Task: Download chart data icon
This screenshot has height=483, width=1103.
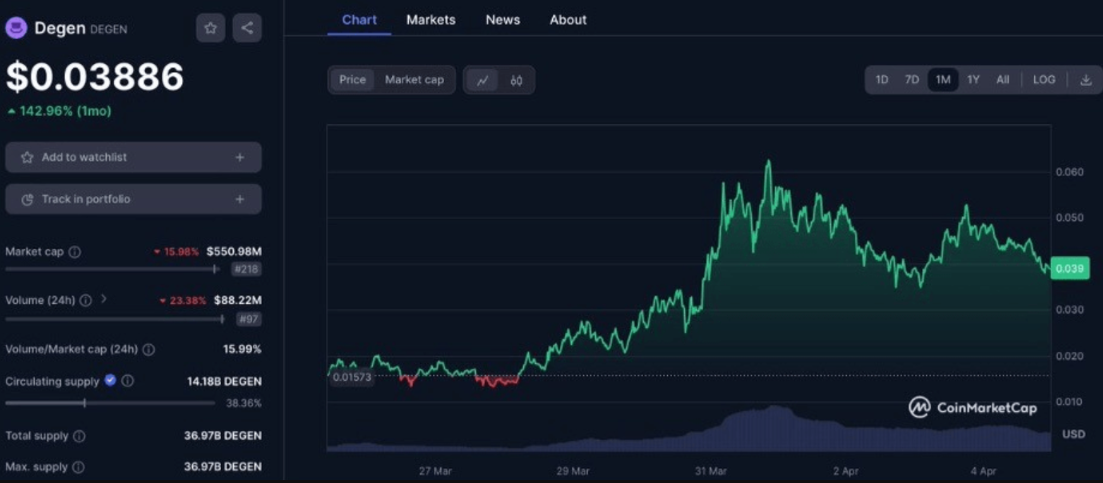Action: (1085, 79)
